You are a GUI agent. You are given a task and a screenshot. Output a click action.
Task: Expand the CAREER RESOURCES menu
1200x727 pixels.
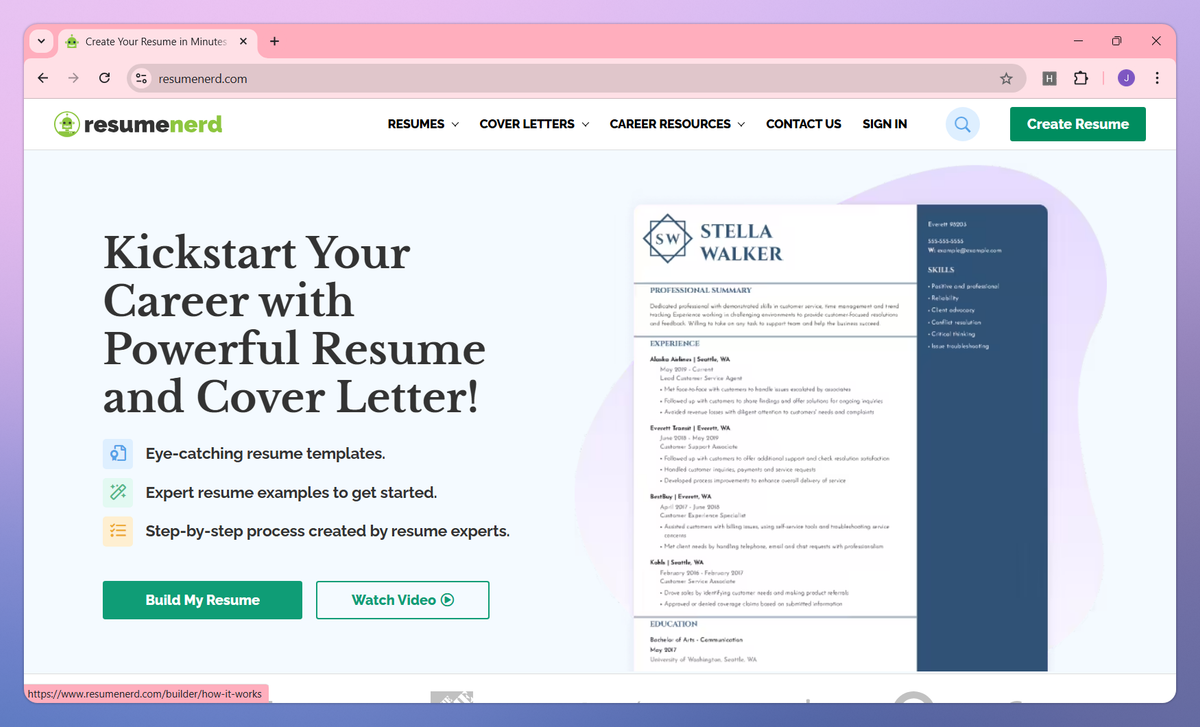pyautogui.click(x=677, y=124)
